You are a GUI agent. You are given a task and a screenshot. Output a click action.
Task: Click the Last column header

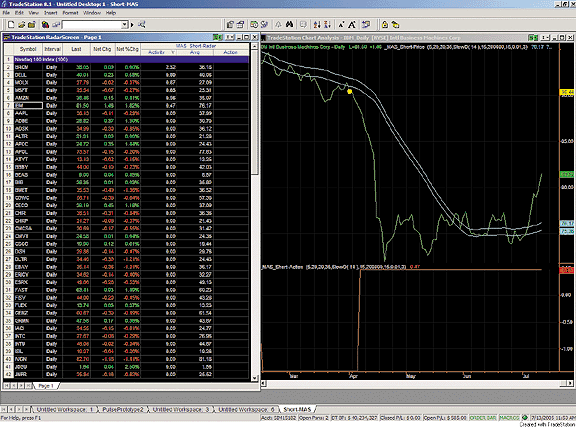(76, 49)
